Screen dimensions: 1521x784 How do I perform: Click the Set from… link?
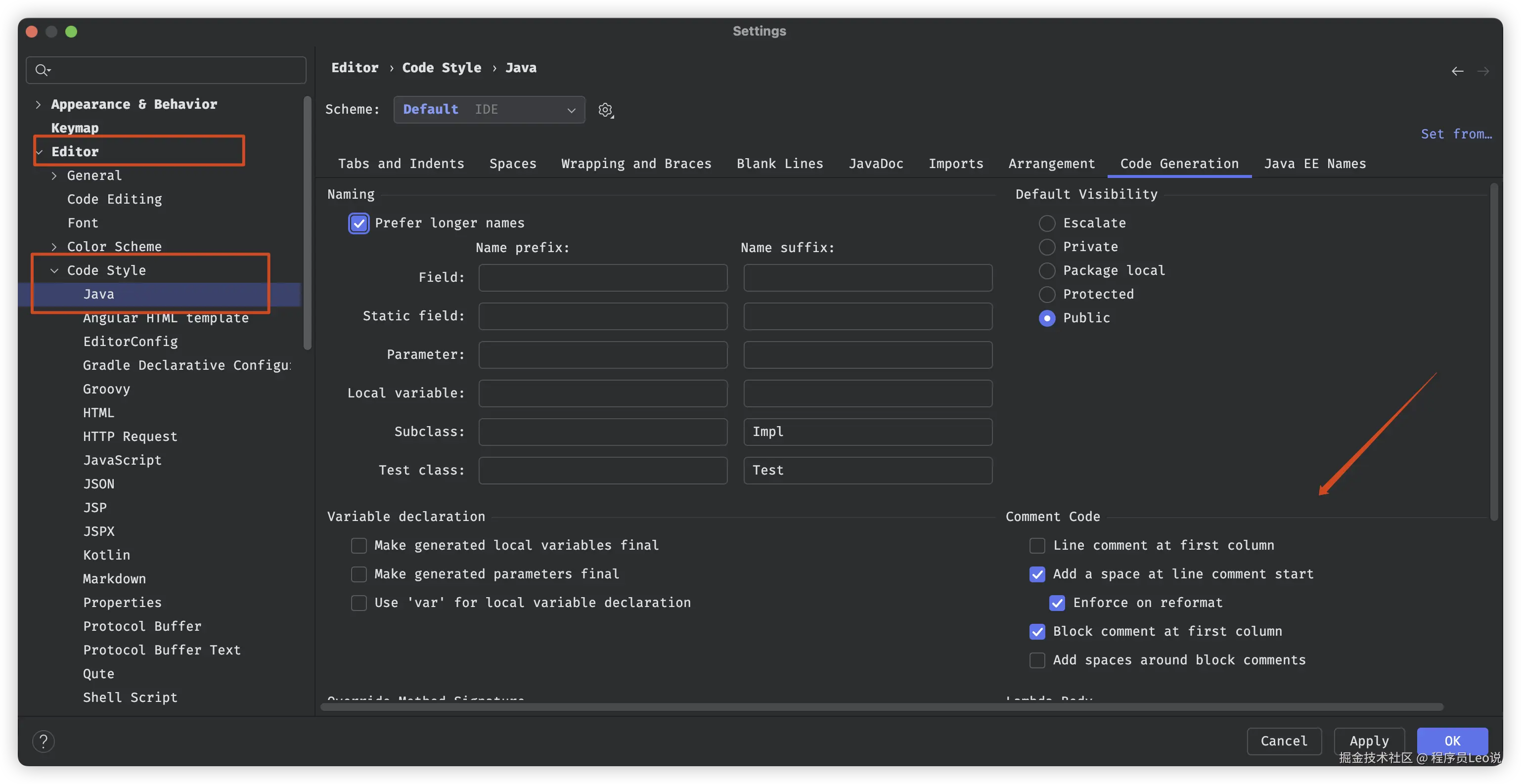coord(1456,134)
